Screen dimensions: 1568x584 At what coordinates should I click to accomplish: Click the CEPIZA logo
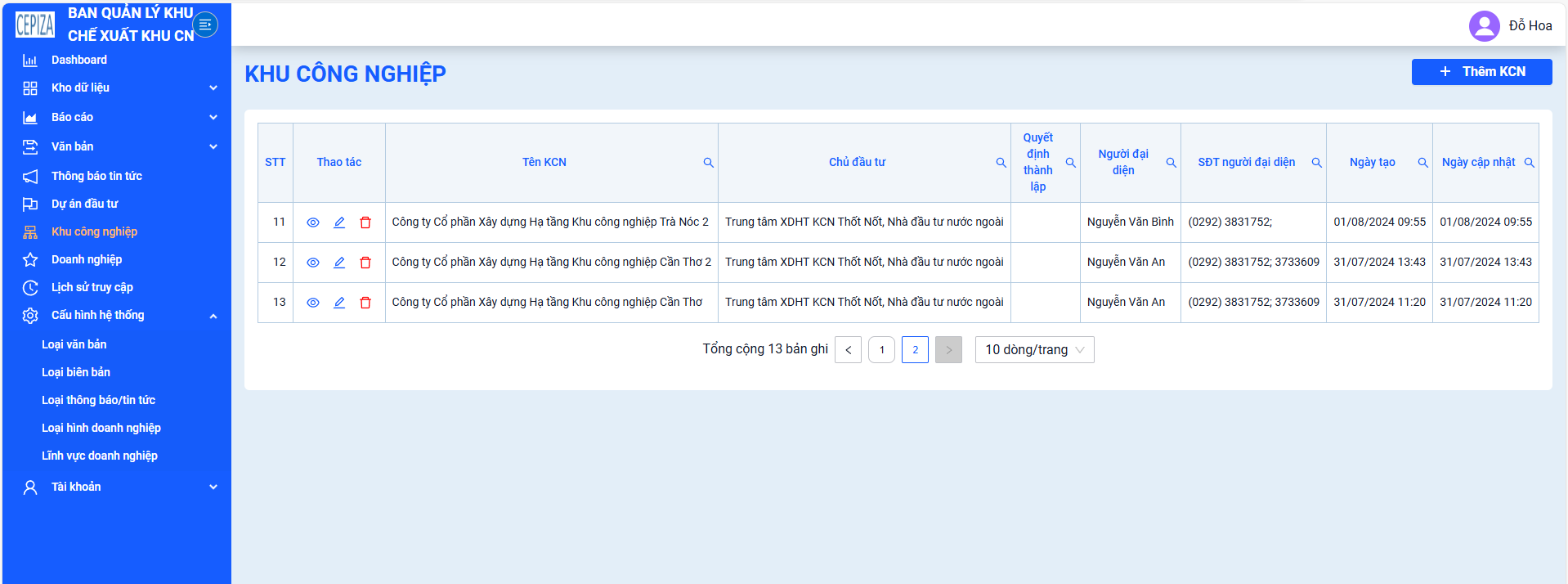[x=35, y=25]
